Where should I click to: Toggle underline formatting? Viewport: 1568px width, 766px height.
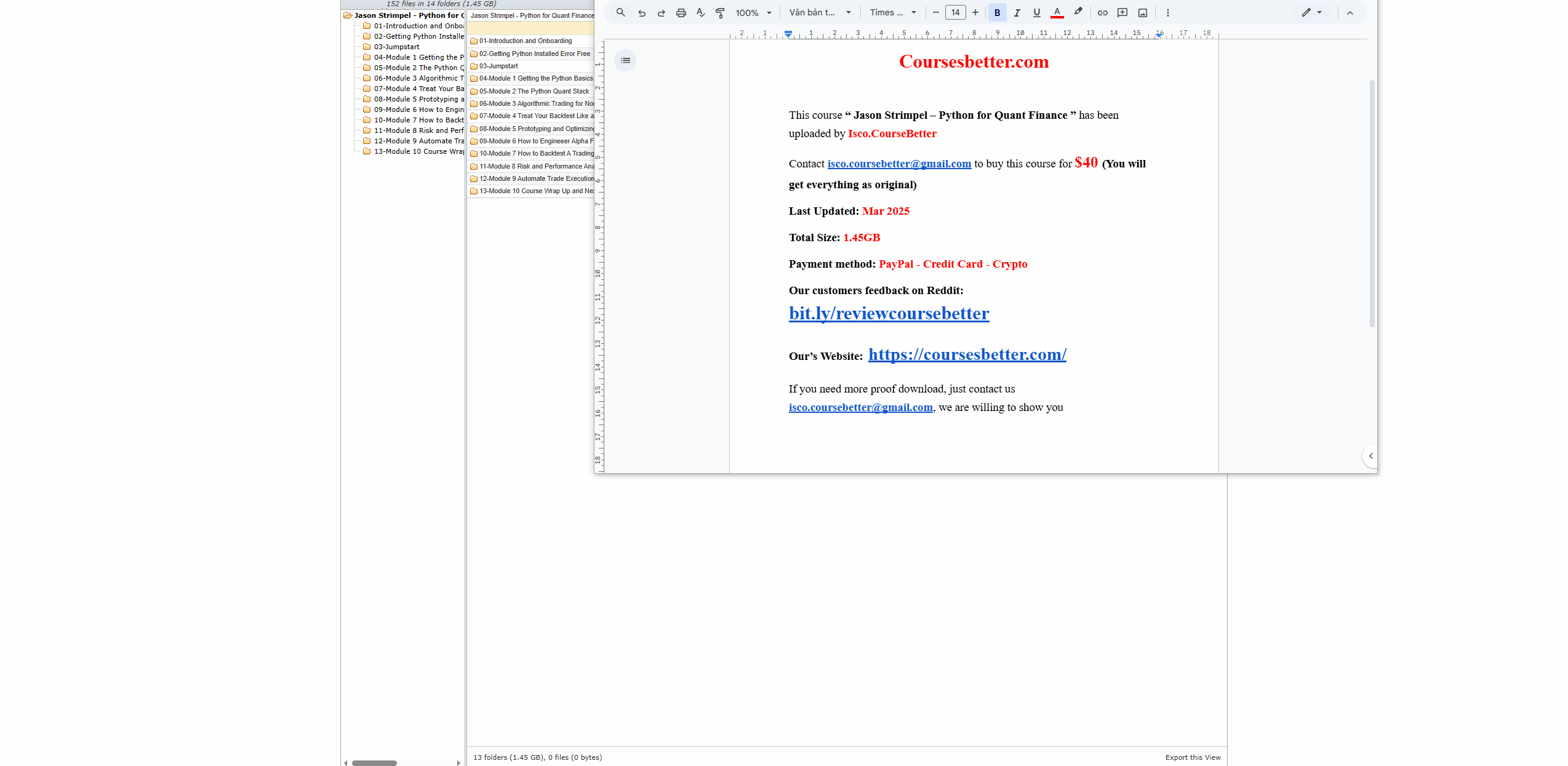[x=1036, y=12]
